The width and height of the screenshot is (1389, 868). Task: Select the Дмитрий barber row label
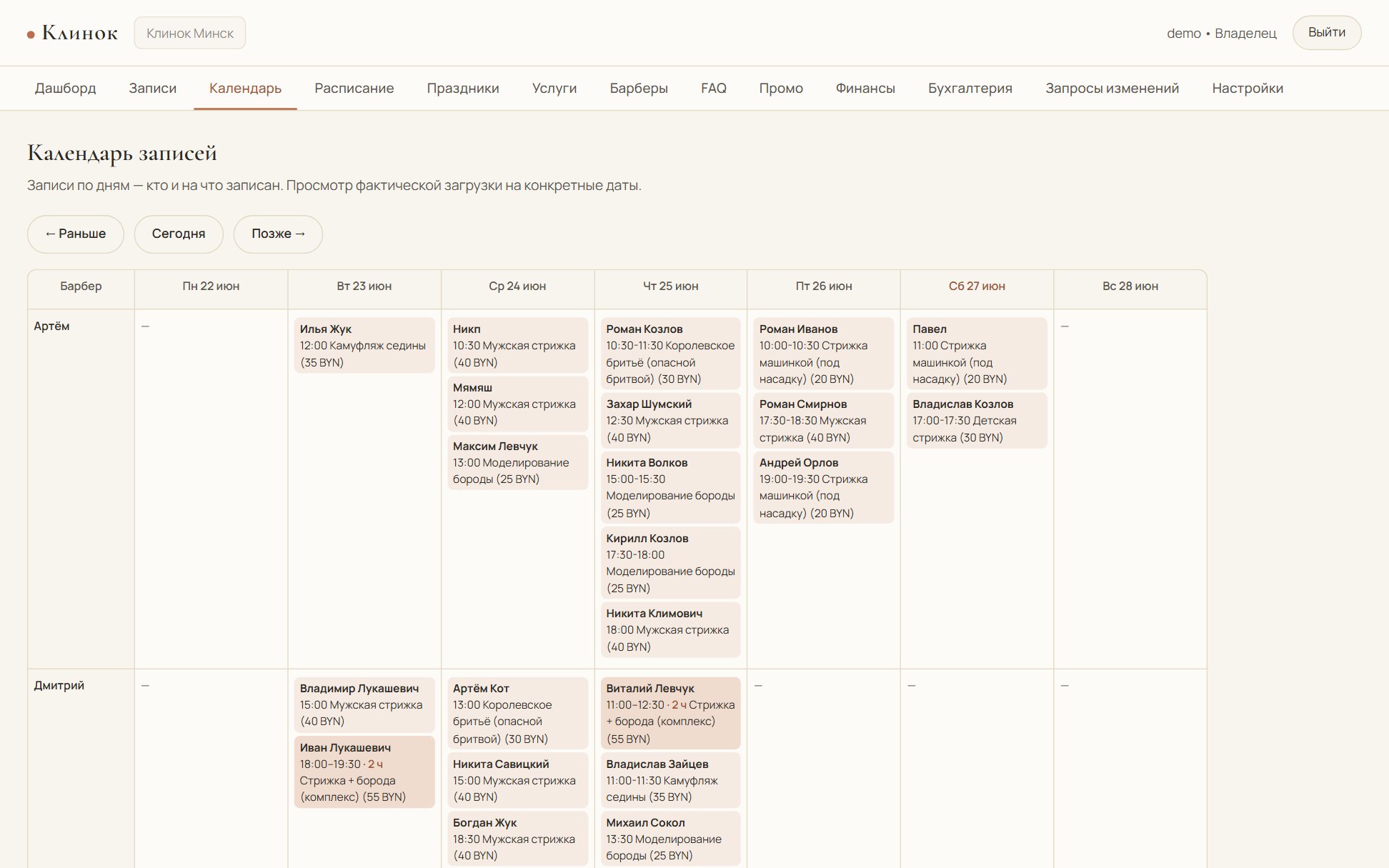click(x=59, y=686)
